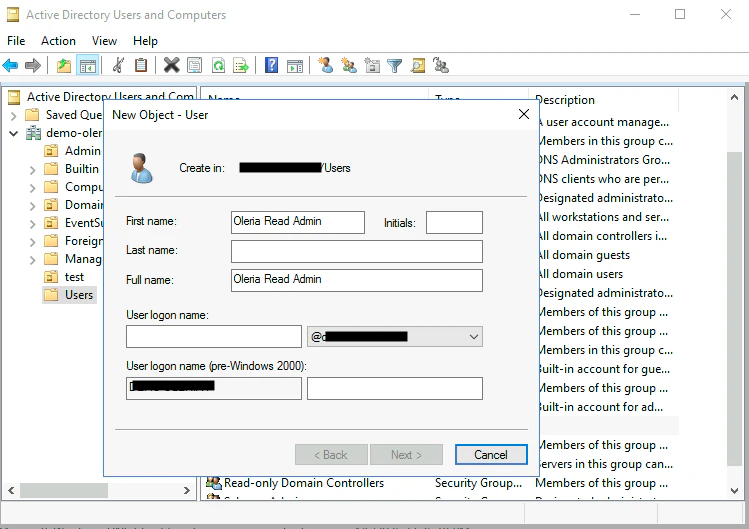
Task: Click the filter funnel toolbar icon
Action: click(395, 65)
